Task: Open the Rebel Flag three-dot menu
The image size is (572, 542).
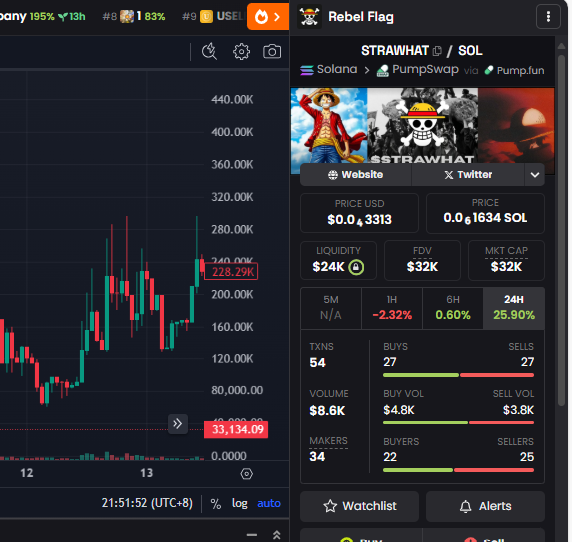Action: coord(548,16)
